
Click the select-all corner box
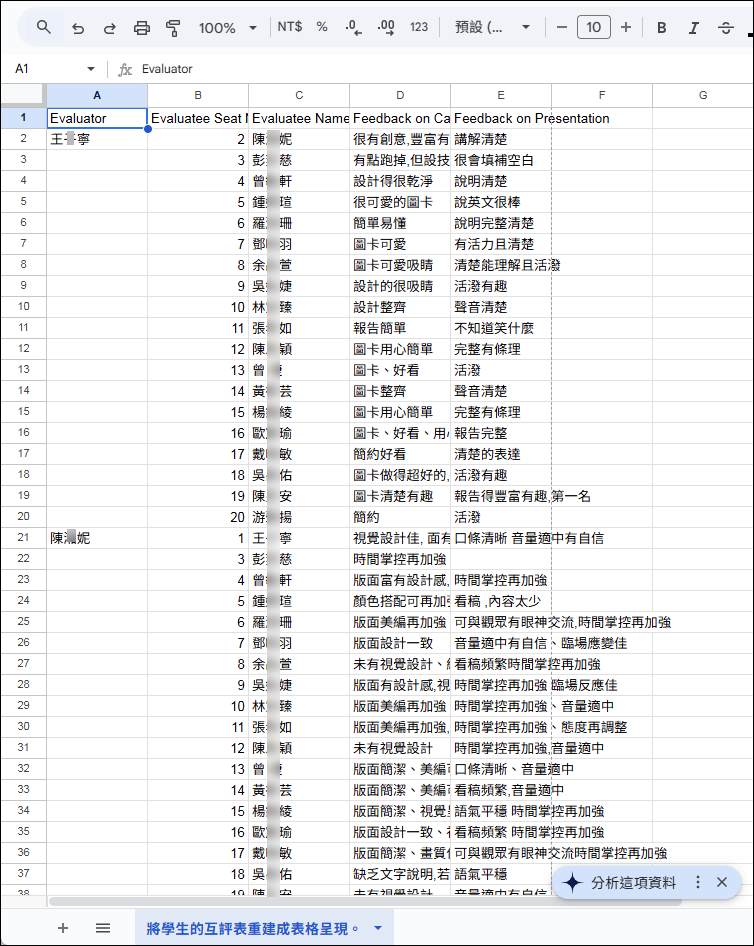[23, 95]
